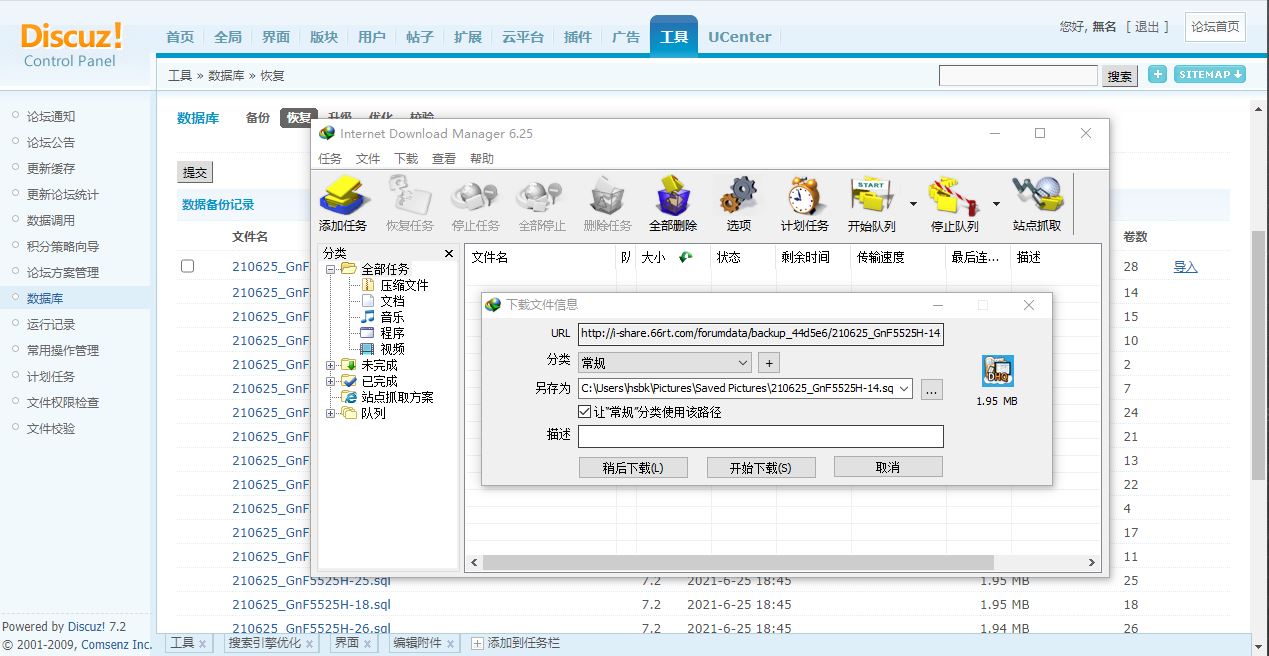This screenshot has width=1269, height=656.
Task: Toggle use this path for 常规 category checkbox
Action: coord(585,412)
